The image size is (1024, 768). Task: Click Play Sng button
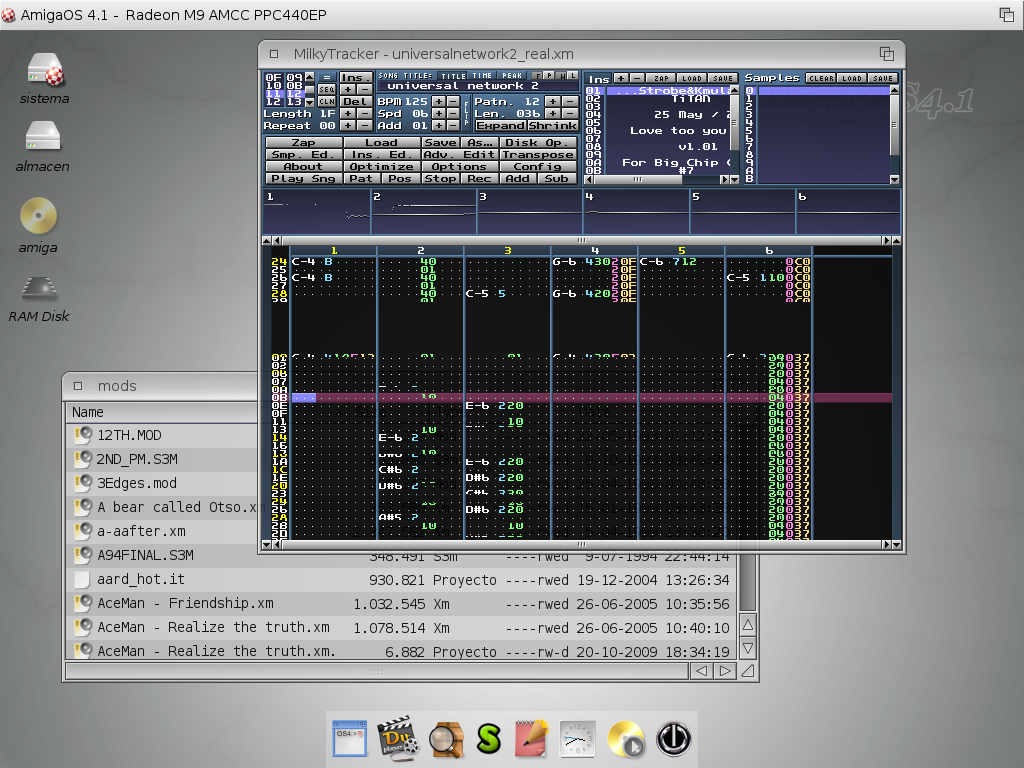coord(304,178)
